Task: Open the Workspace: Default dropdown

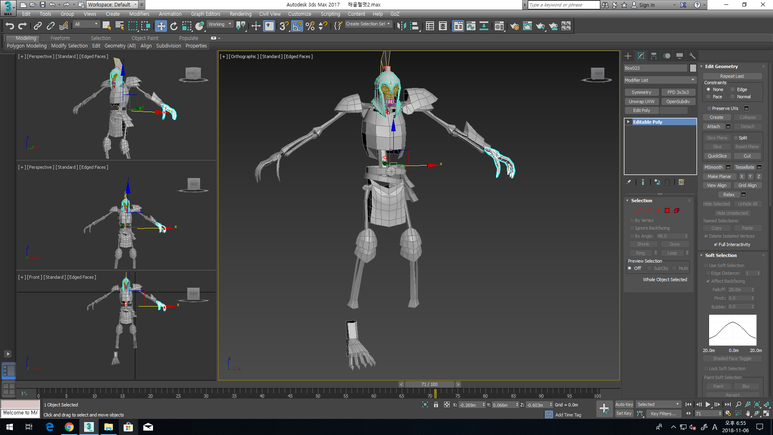Action: tap(110, 4)
